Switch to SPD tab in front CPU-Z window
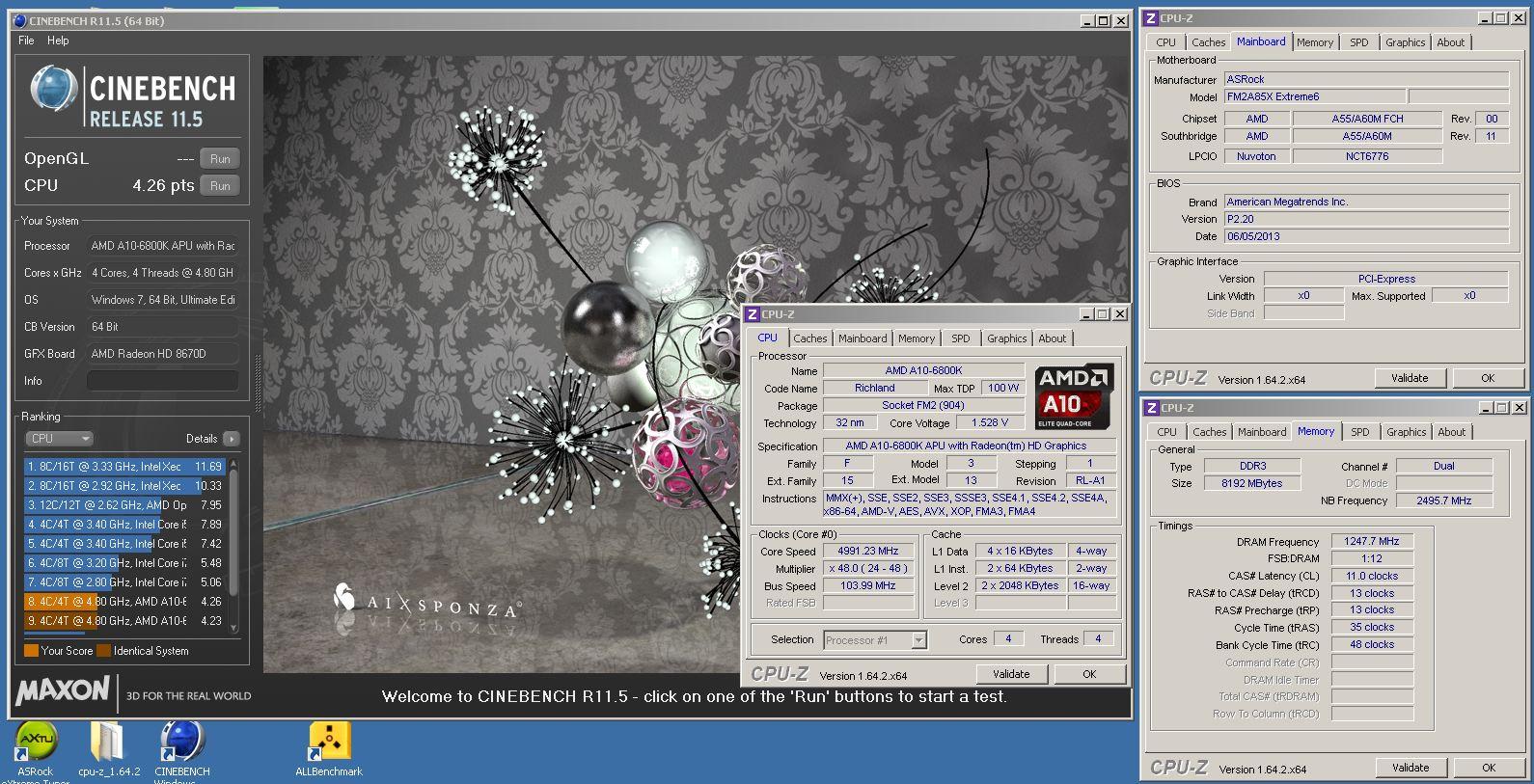Viewport: 1534px width, 784px height. coord(961,338)
